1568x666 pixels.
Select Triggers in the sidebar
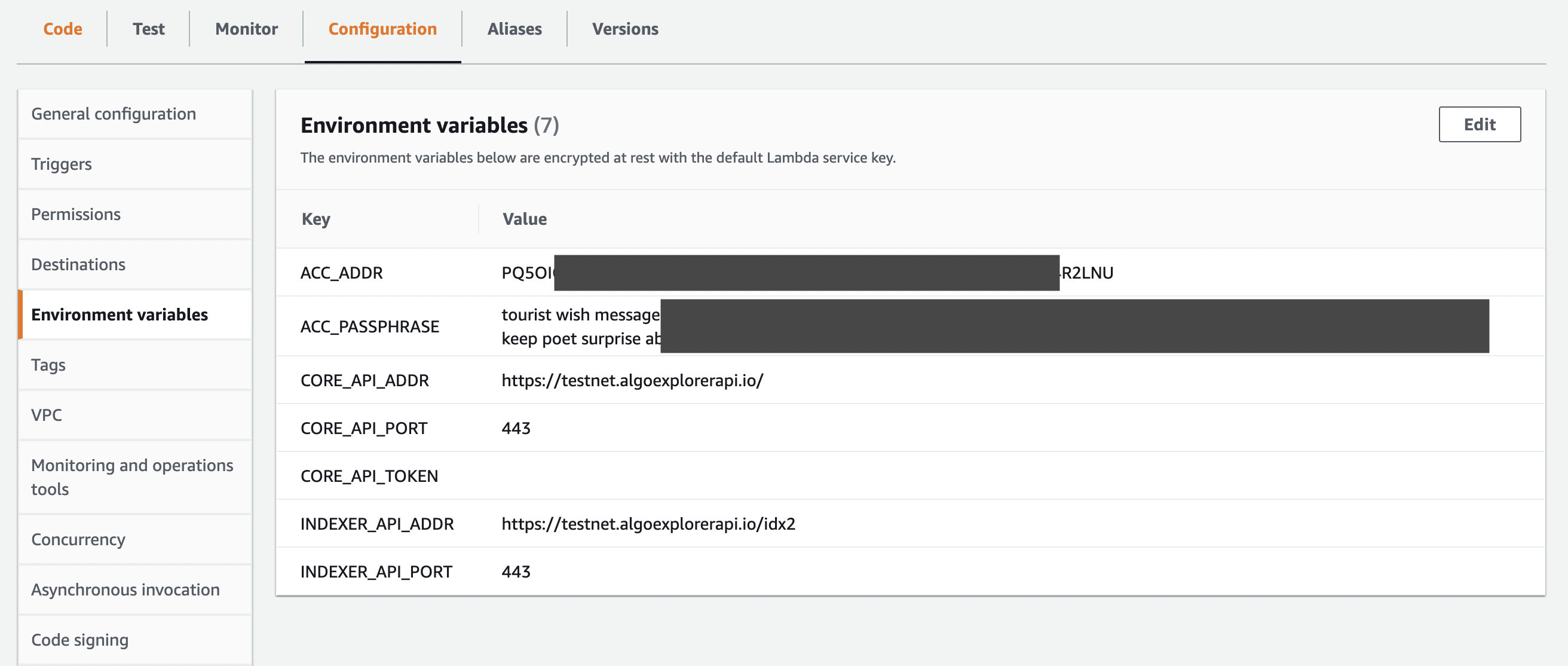62,164
